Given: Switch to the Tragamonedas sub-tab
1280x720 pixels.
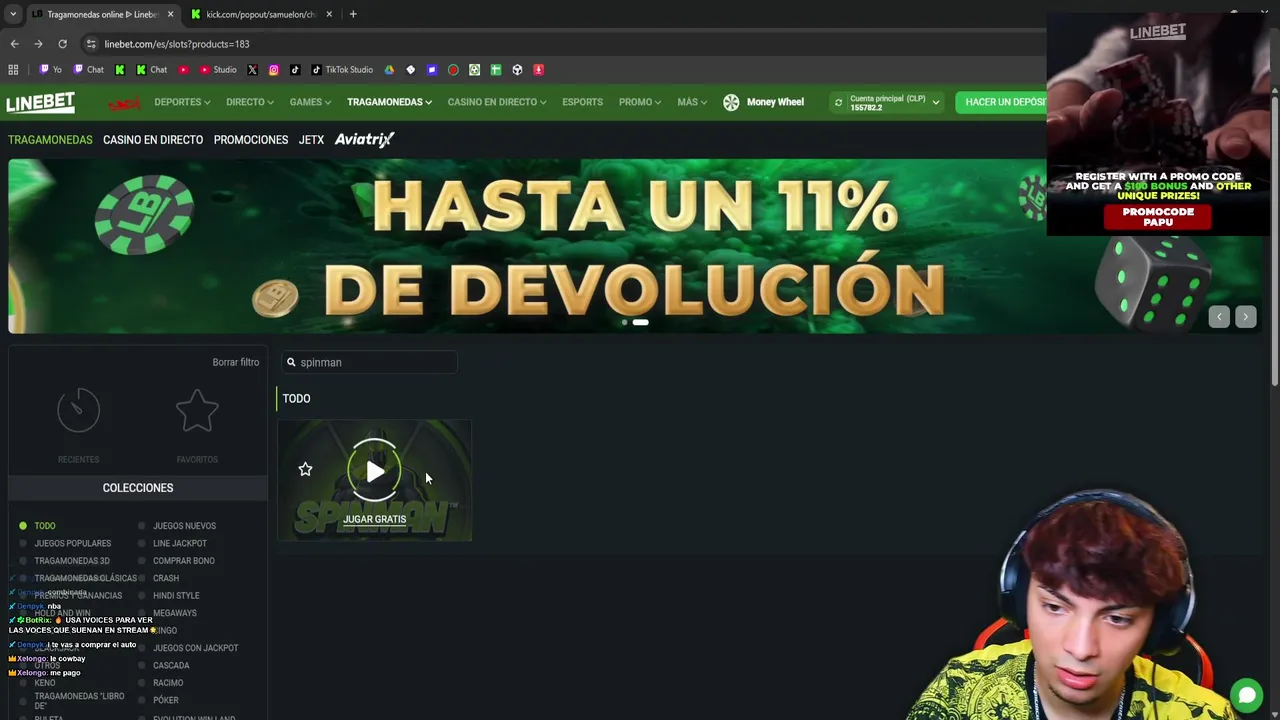Looking at the screenshot, I should click(50, 140).
